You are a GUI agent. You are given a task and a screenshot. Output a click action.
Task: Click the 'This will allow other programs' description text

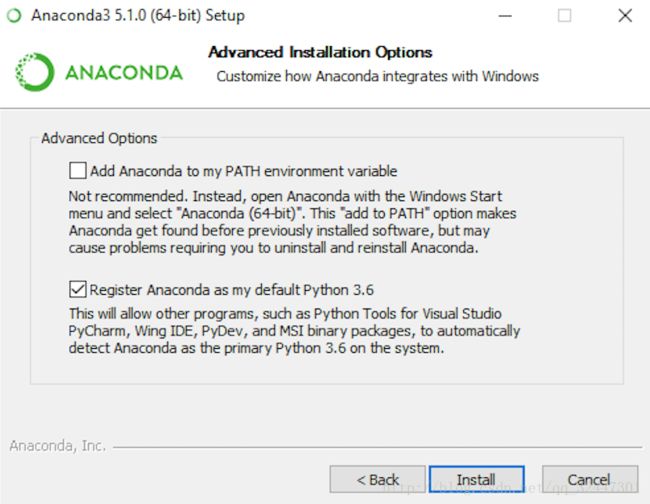294,331
